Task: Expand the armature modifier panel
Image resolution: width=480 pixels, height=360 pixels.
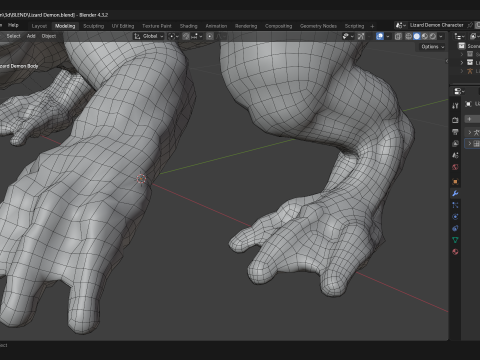Action: pyautogui.click(x=469, y=132)
